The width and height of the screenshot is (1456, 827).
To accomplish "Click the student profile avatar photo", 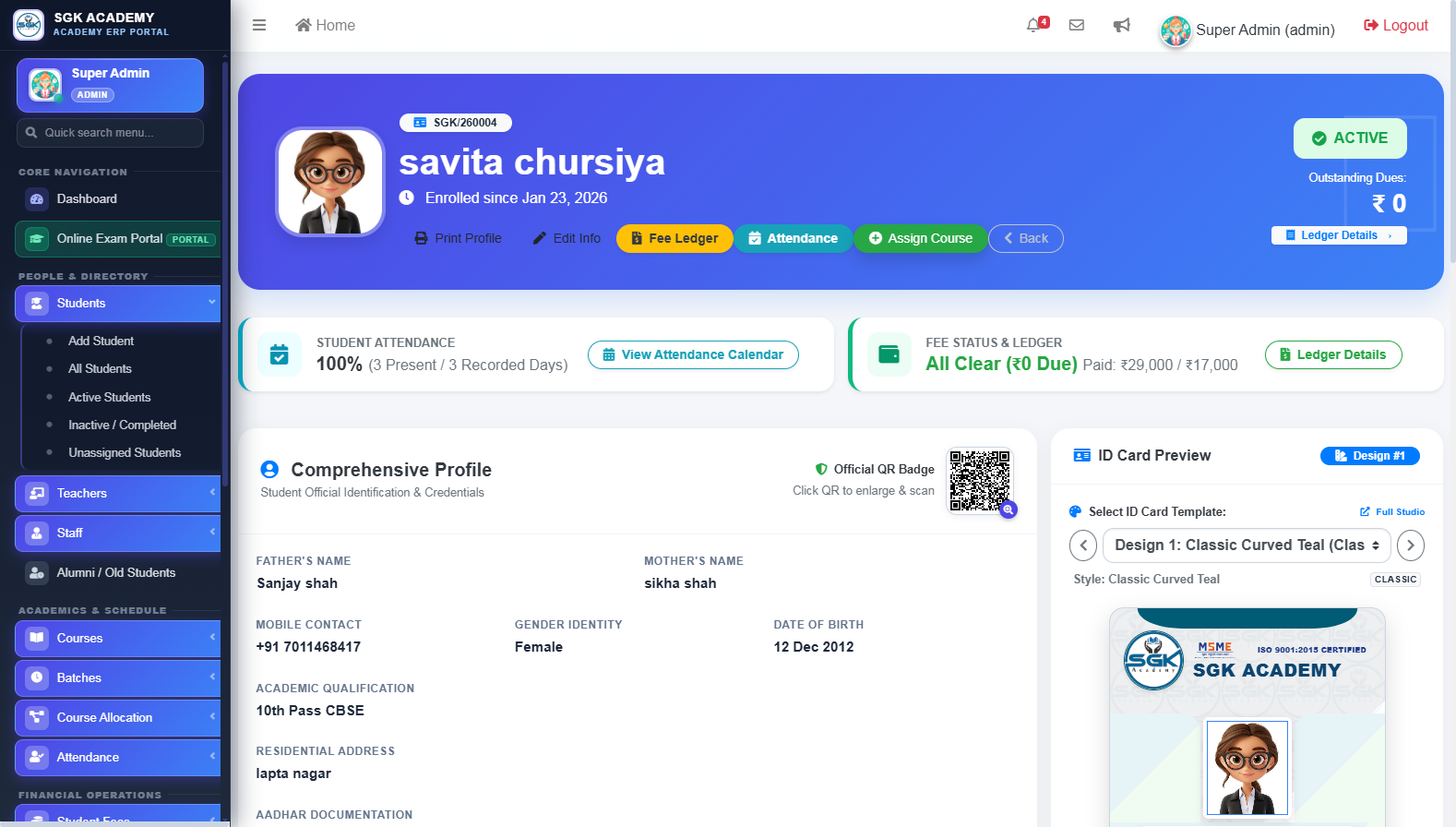I will coord(330,182).
